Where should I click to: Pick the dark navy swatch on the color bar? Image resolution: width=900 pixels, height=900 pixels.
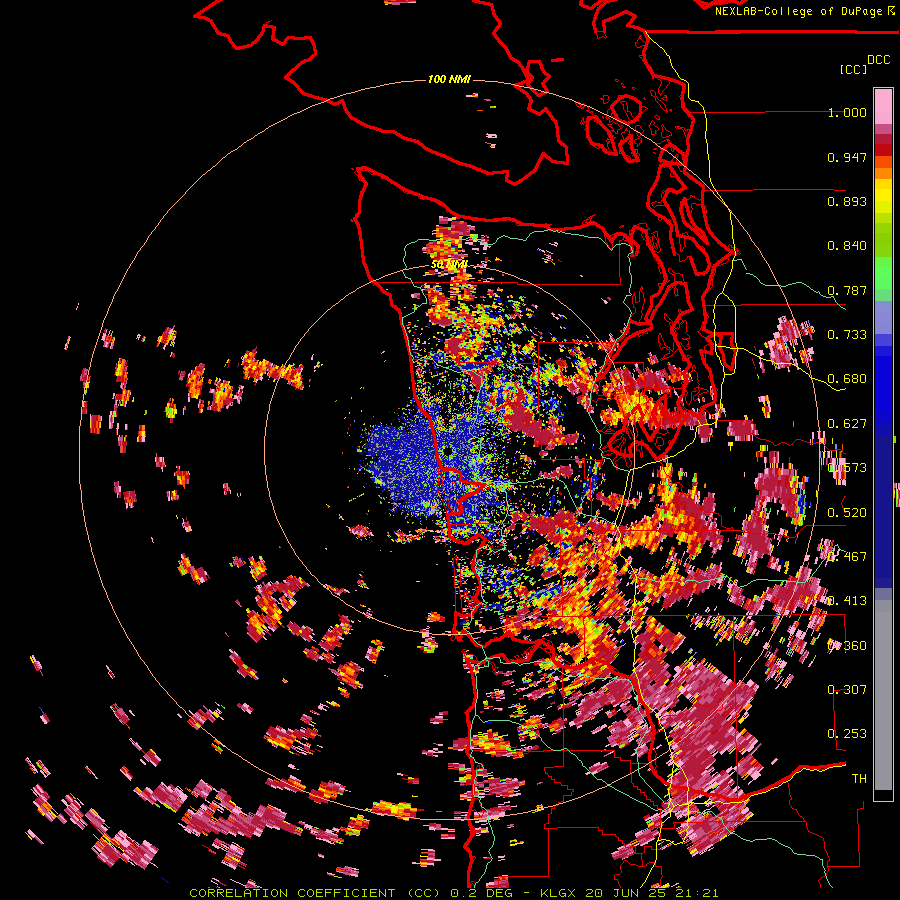pyautogui.click(x=883, y=505)
